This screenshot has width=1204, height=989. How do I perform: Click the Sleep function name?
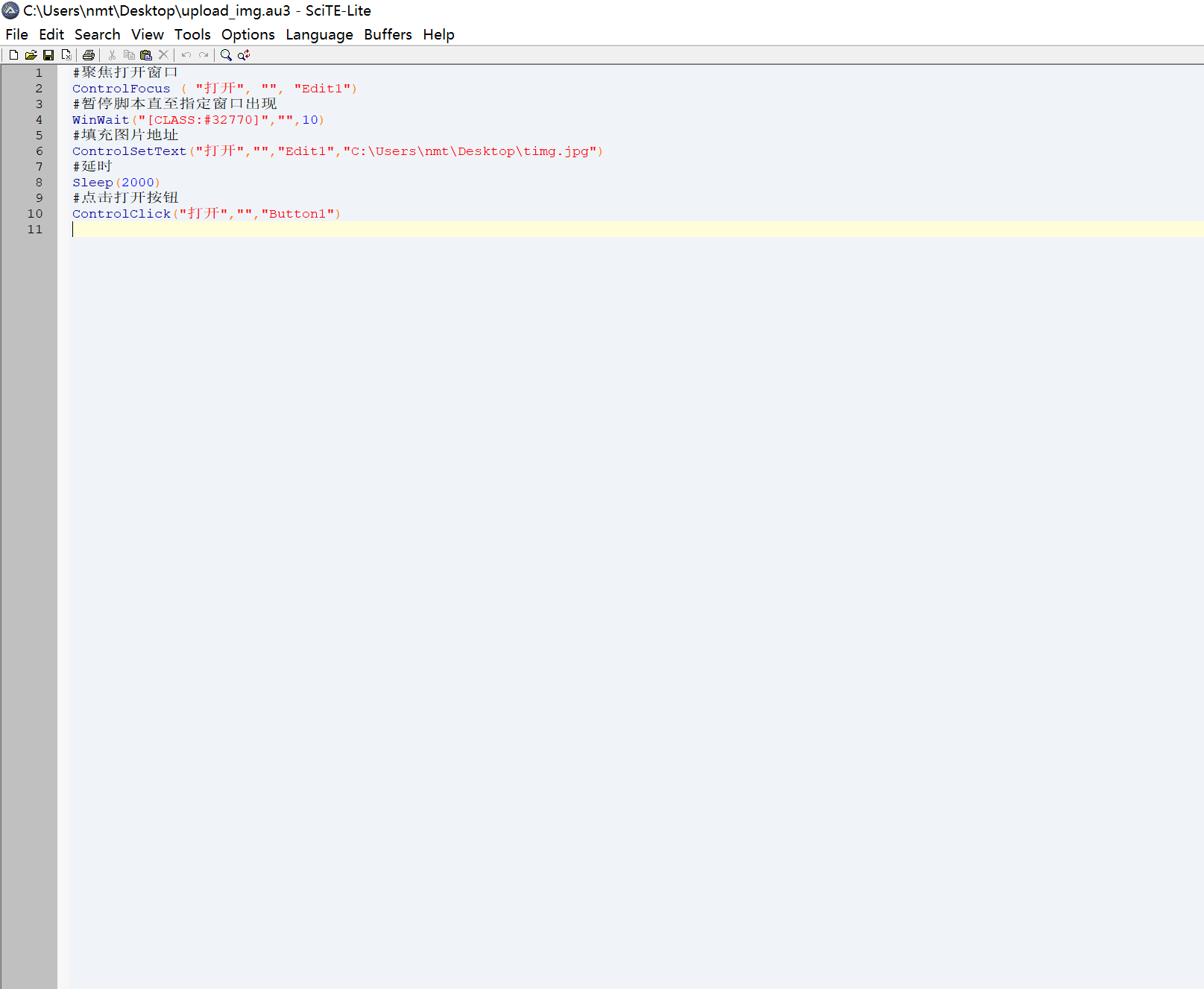pyautogui.click(x=92, y=183)
